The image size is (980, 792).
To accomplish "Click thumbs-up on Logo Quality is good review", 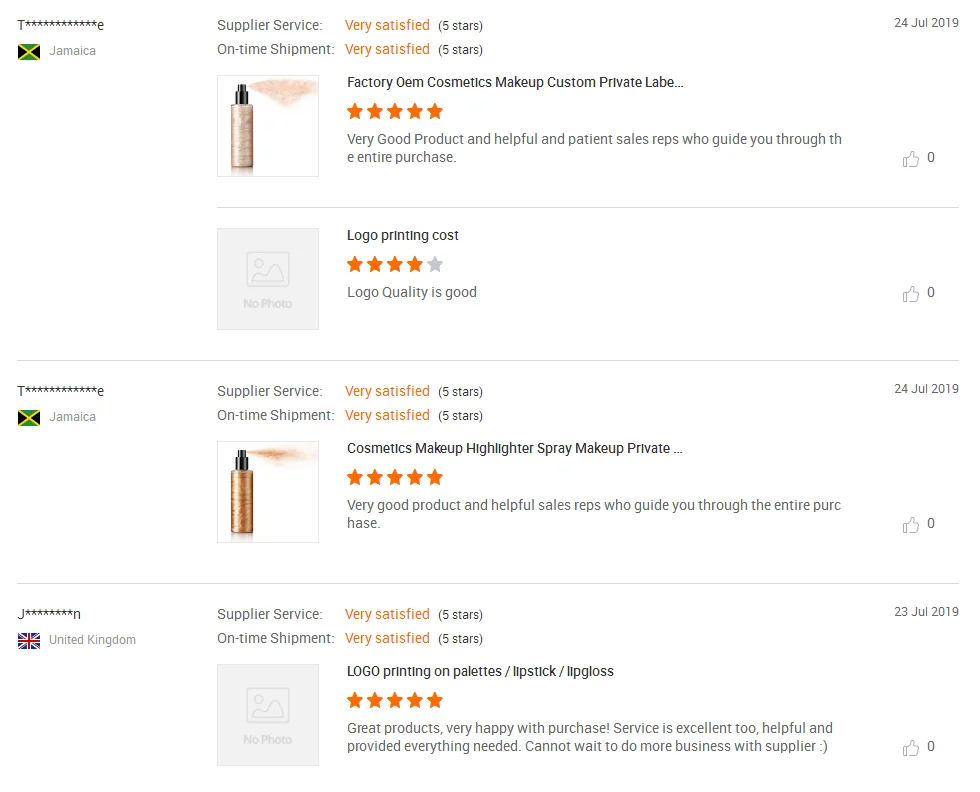I will coord(911,293).
